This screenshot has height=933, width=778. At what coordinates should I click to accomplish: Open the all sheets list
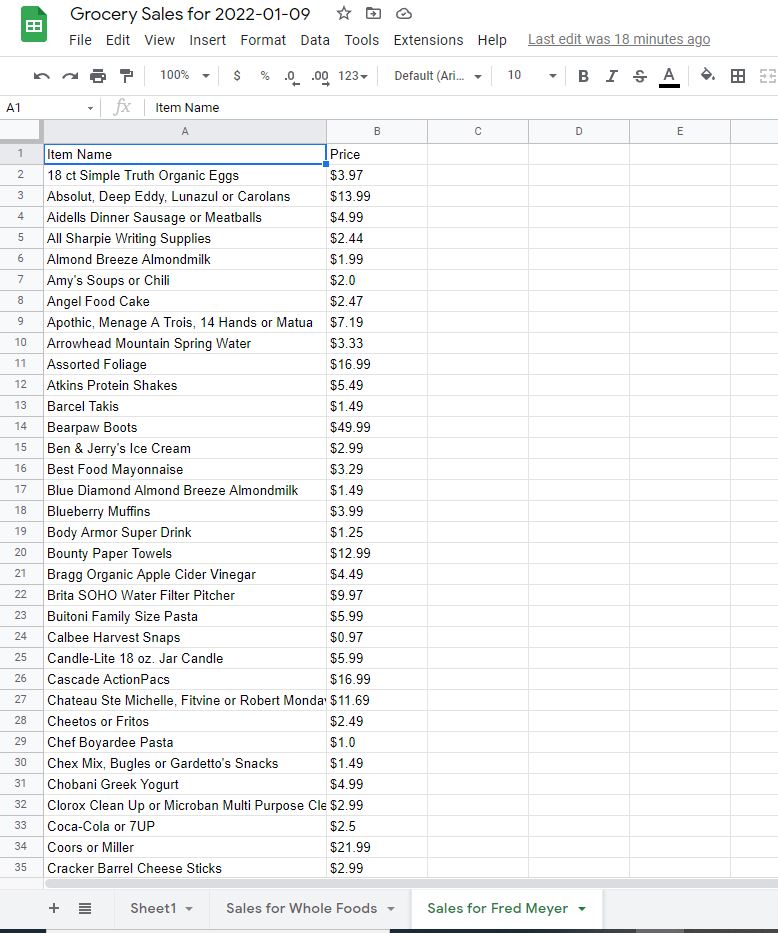point(85,908)
